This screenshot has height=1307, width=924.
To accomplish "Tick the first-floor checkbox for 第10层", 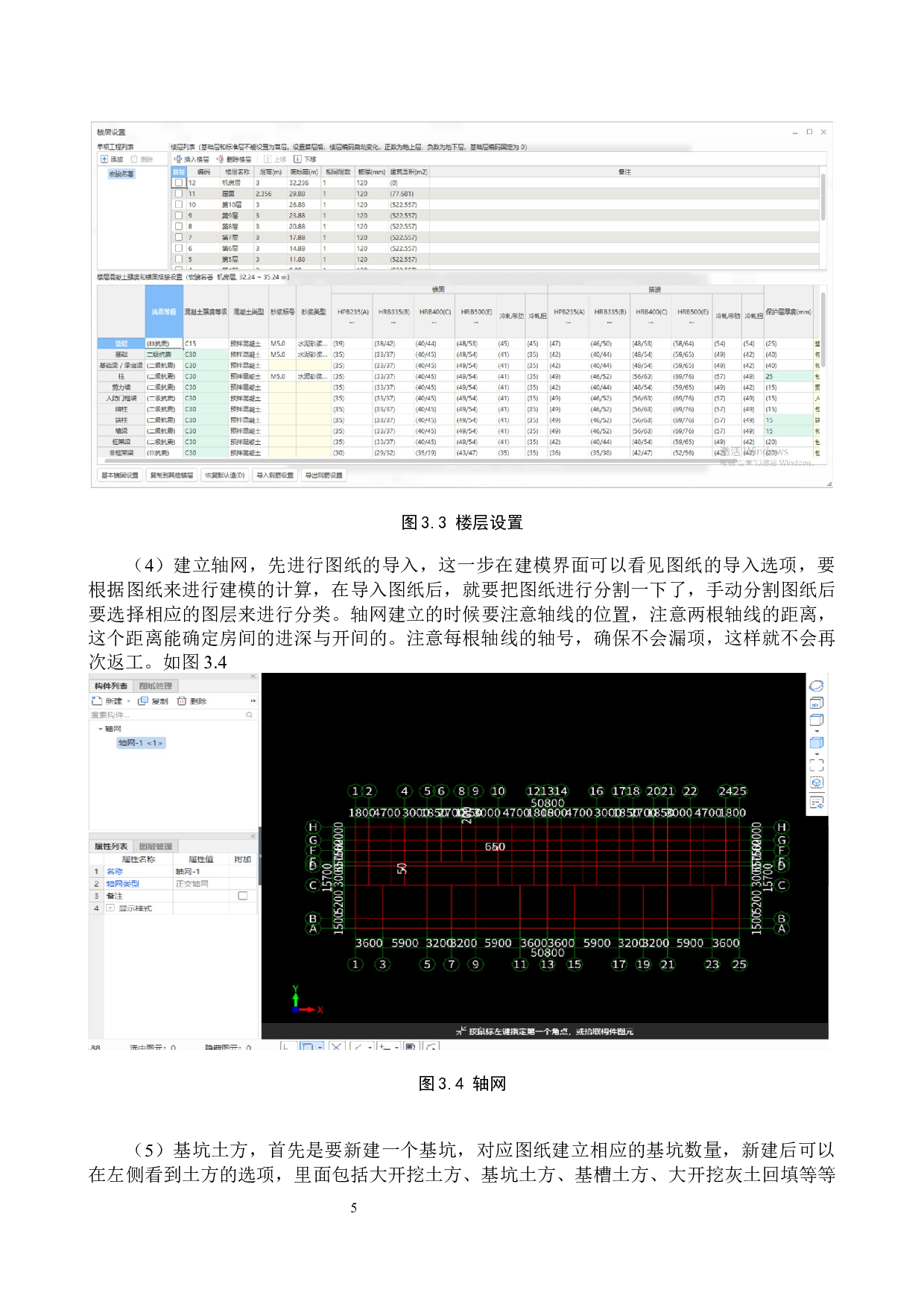I will click(179, 204).
